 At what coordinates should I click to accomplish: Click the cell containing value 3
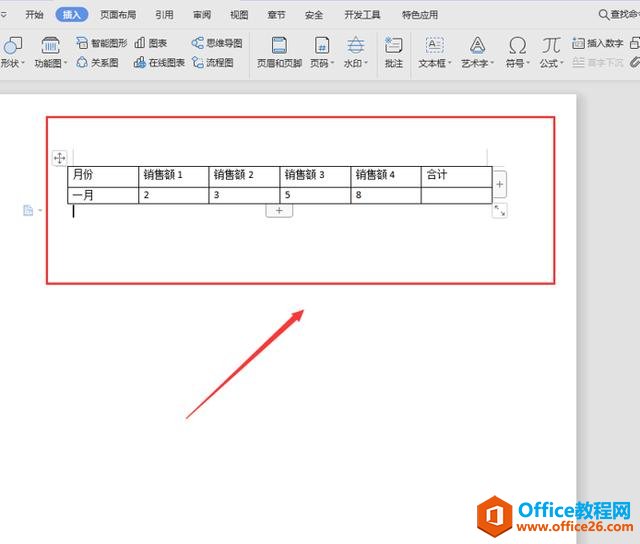[244, 195]
